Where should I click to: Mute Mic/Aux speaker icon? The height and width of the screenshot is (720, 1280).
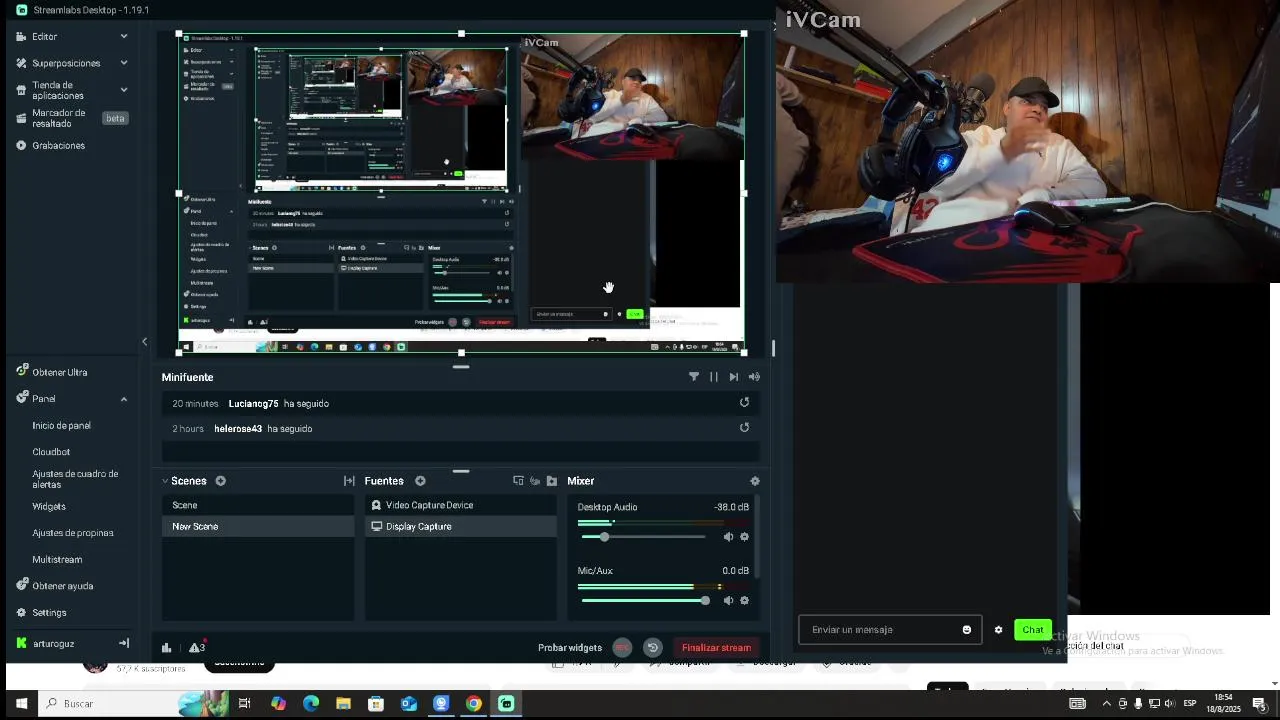click(728, 601)
